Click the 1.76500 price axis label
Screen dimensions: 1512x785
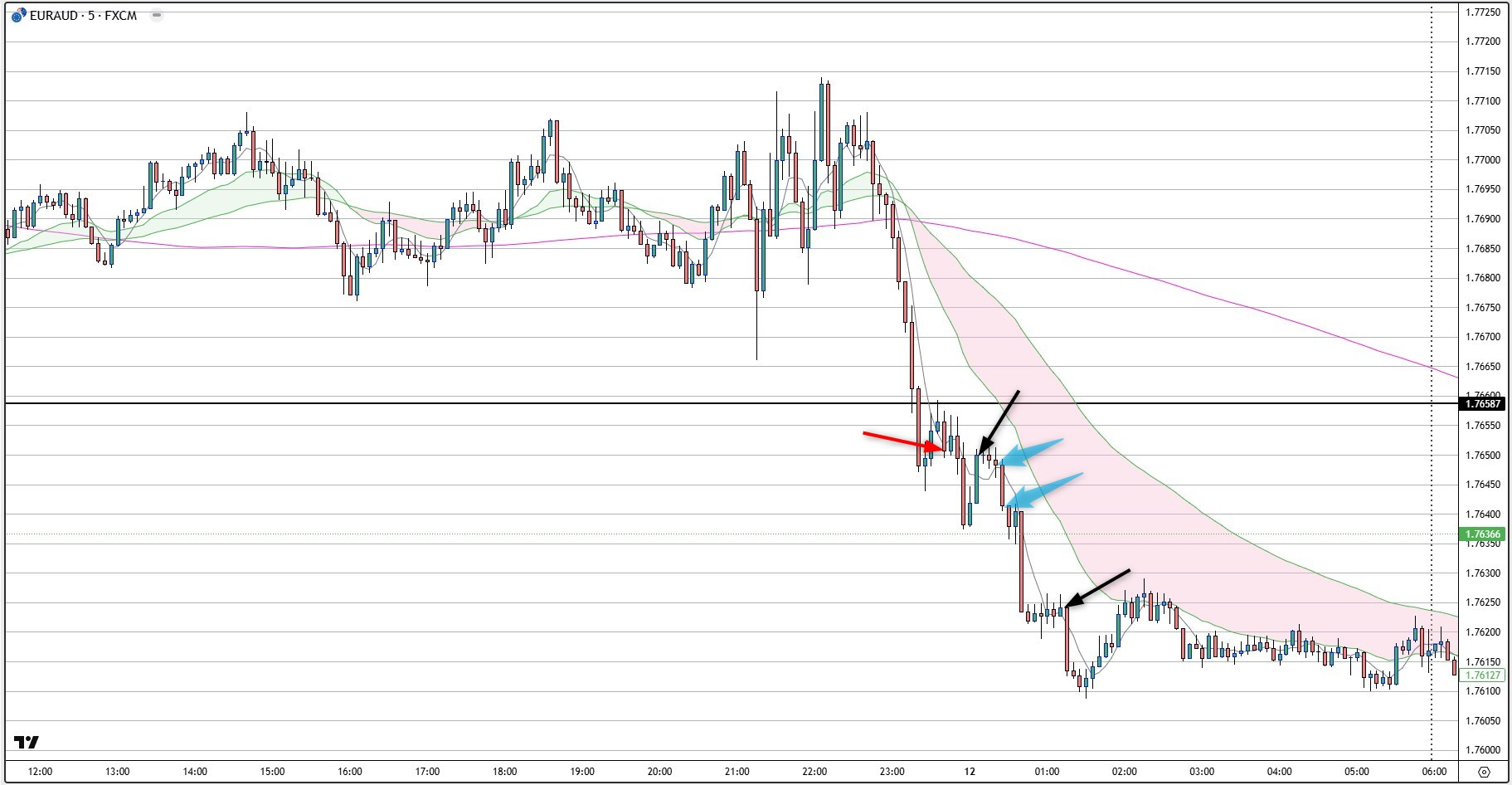coord(1483,456)
